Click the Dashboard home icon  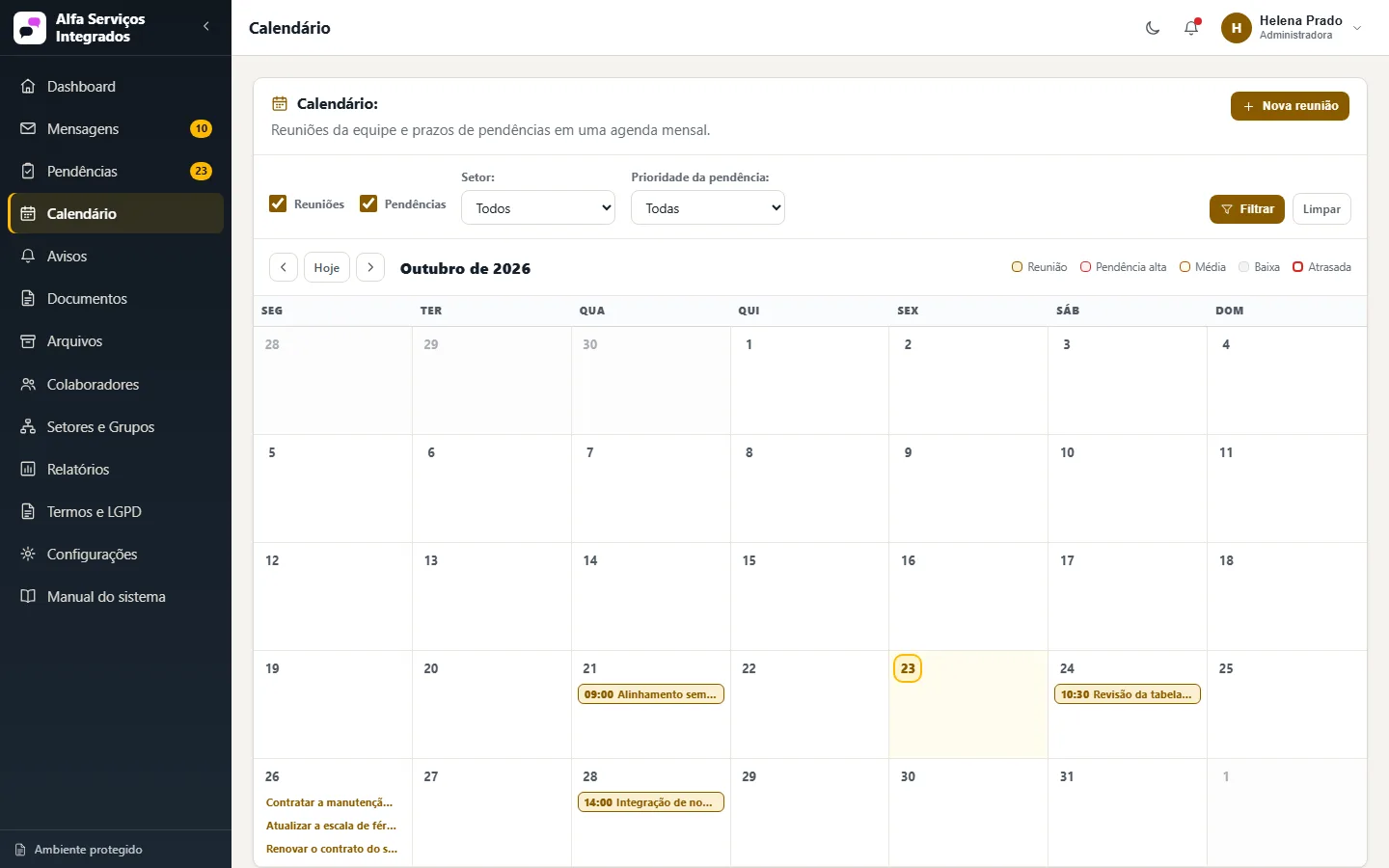28,87
